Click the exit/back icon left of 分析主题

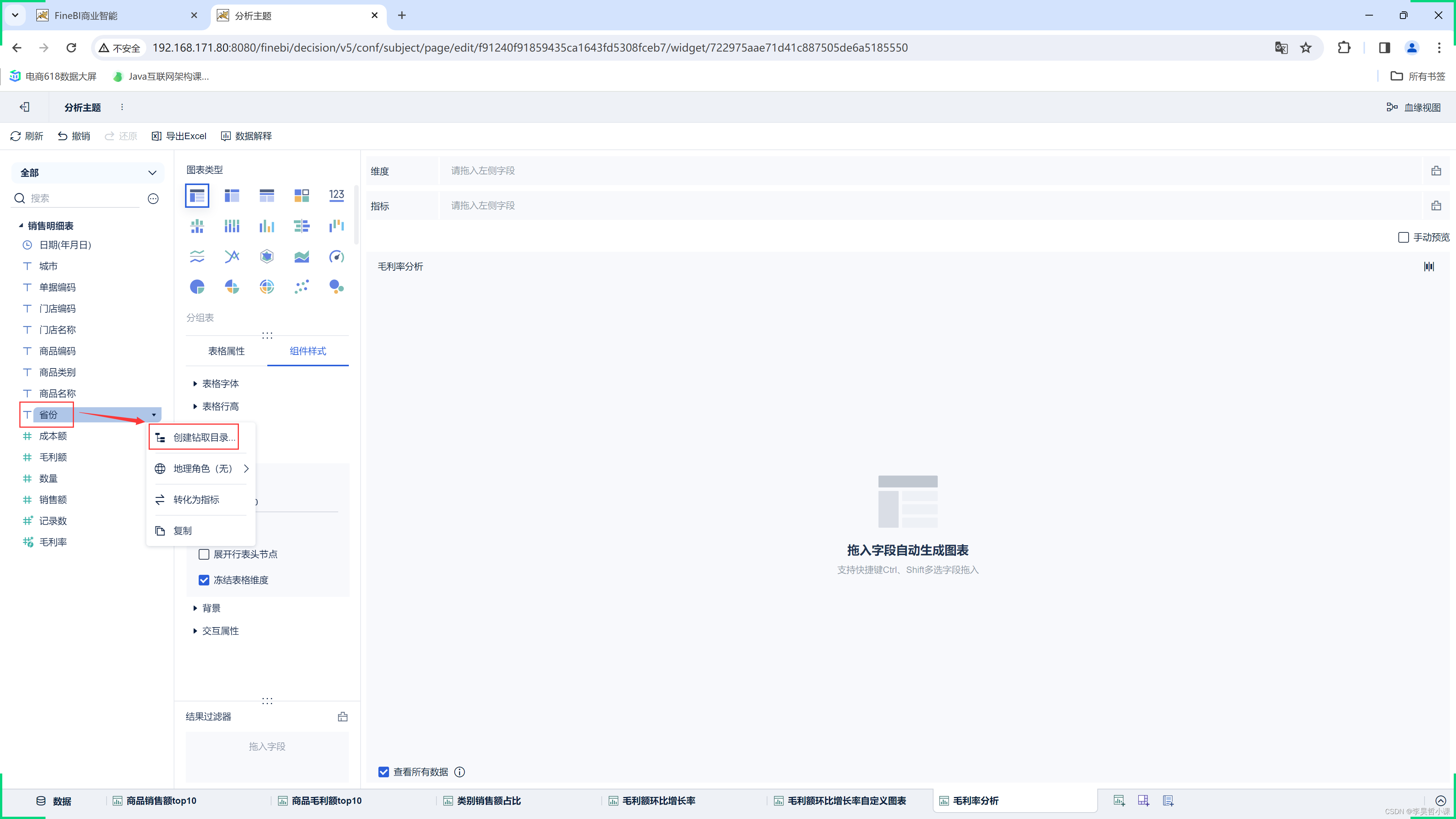point(24,107)
